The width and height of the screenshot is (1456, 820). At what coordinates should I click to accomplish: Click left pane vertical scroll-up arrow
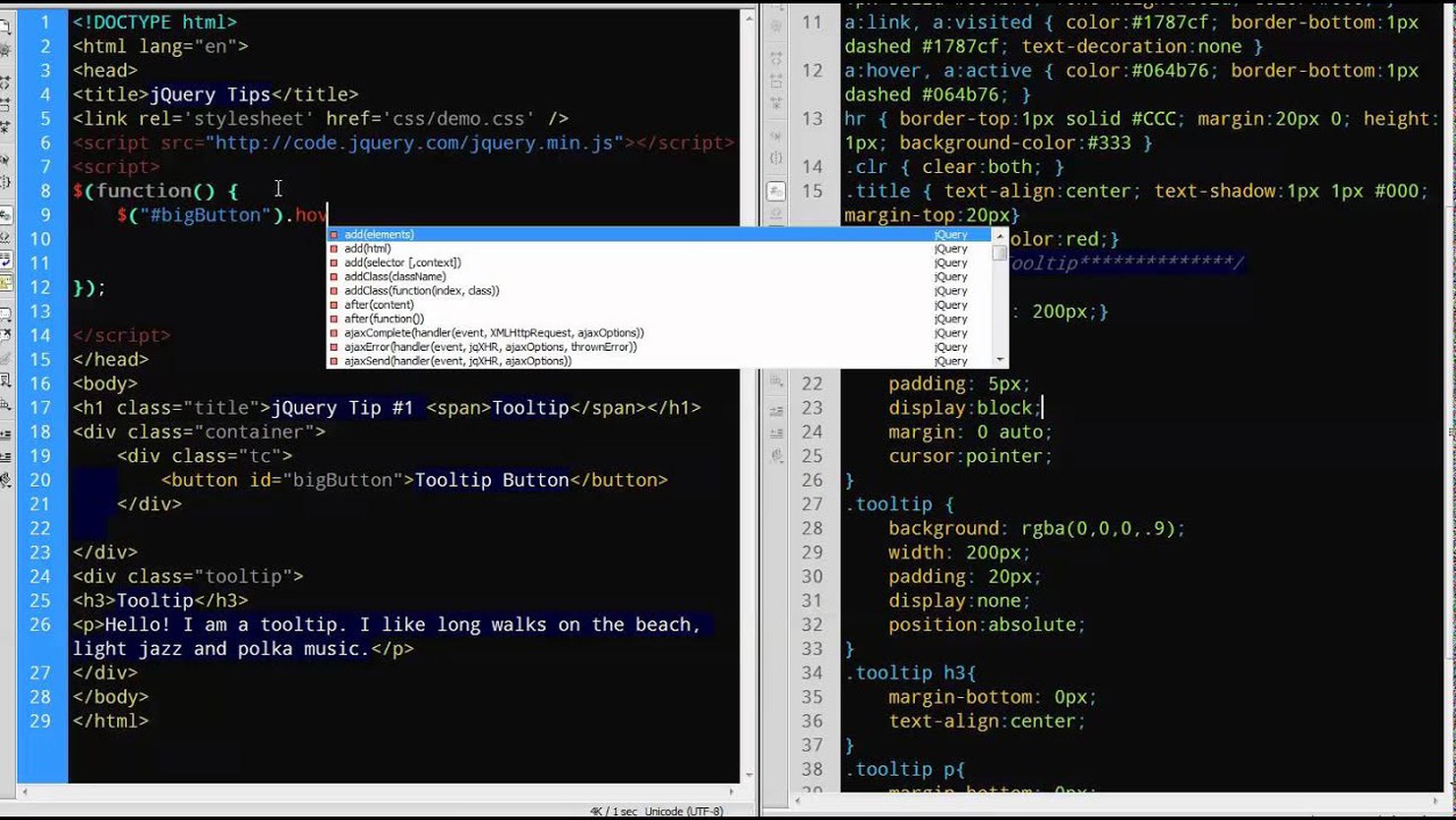tap(750, 18)
